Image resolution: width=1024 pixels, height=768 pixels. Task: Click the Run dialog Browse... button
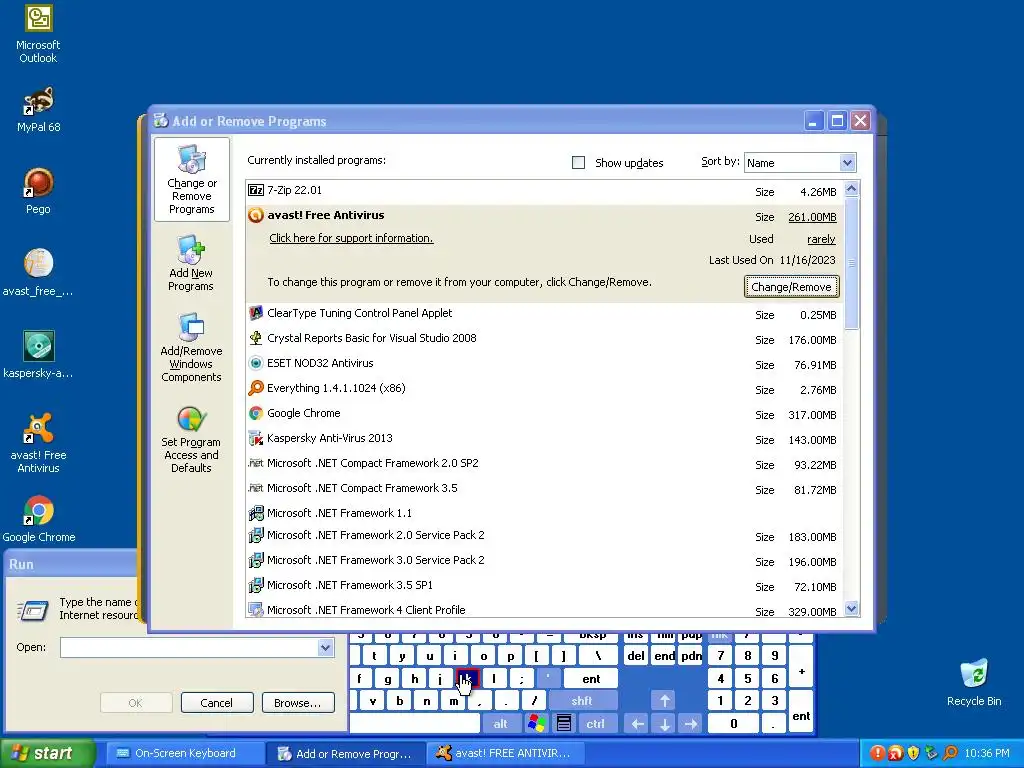[298, 703]
